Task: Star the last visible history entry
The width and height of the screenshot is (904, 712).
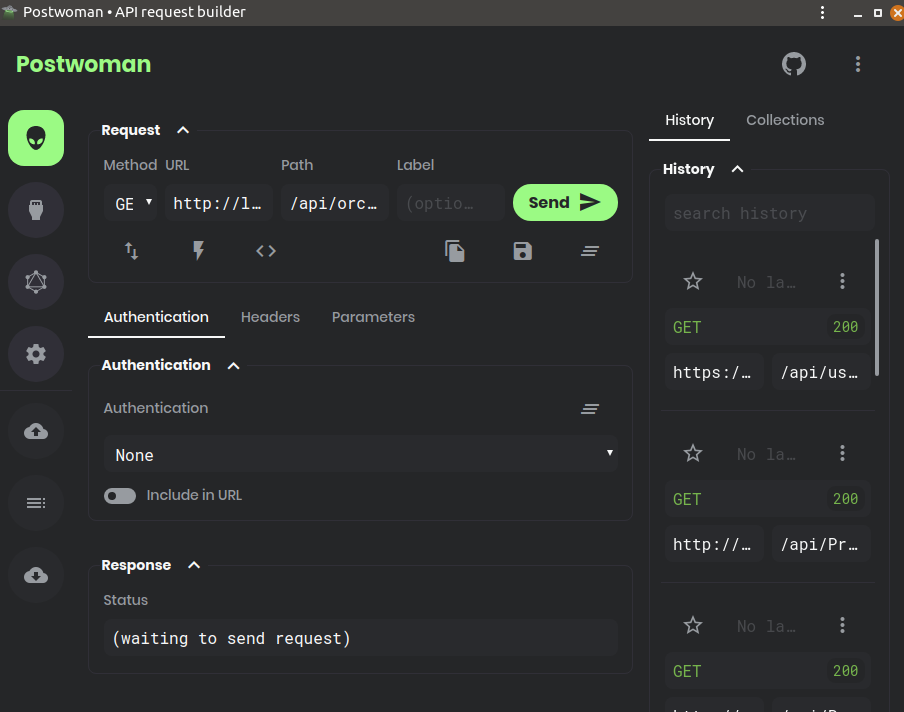Action: pos(692,626)
